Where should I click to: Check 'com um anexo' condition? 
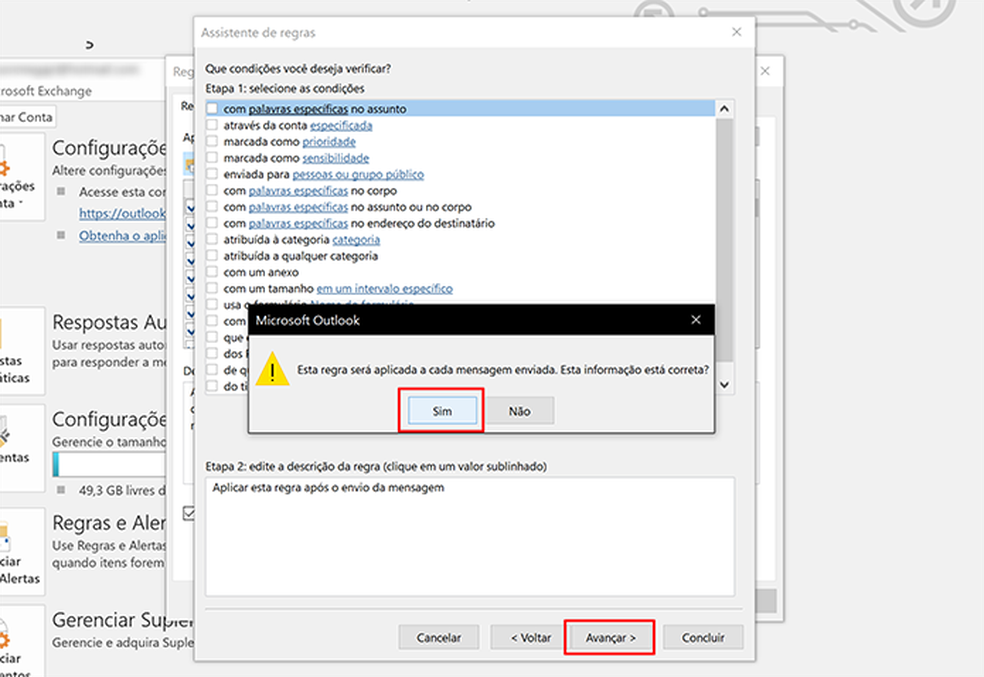coord(212,272)
